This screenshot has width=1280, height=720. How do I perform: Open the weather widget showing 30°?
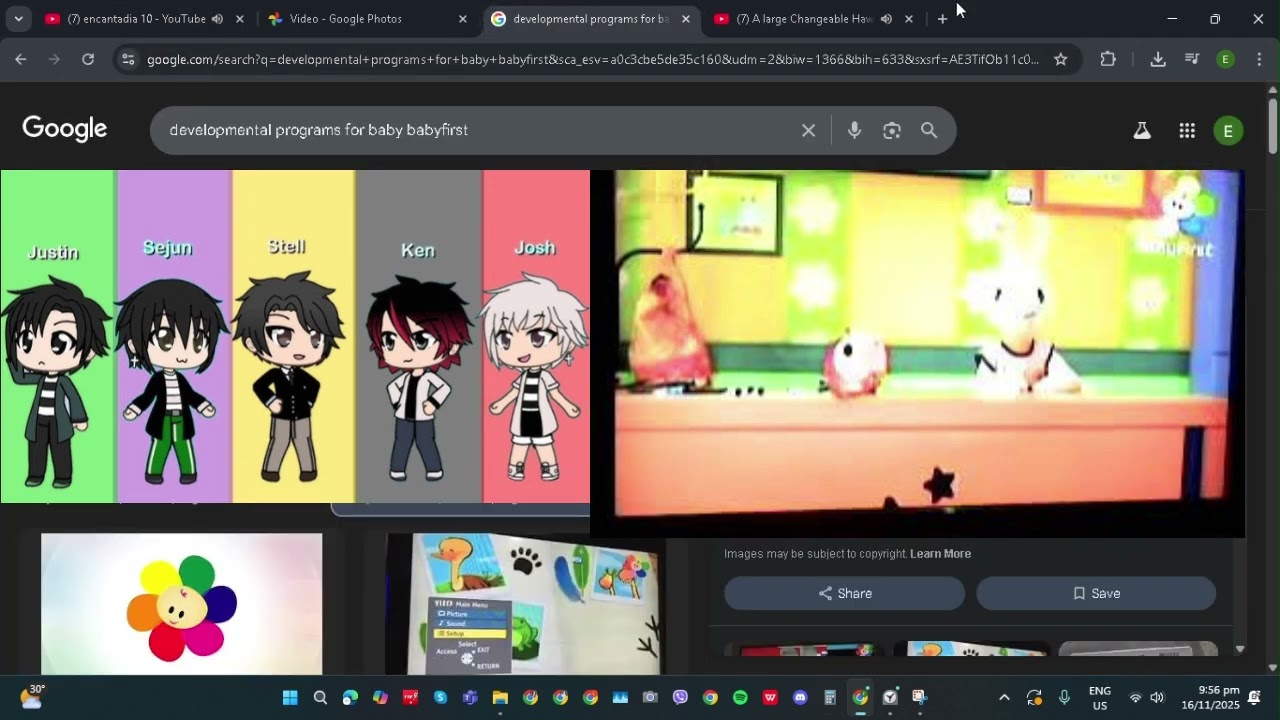32,697
